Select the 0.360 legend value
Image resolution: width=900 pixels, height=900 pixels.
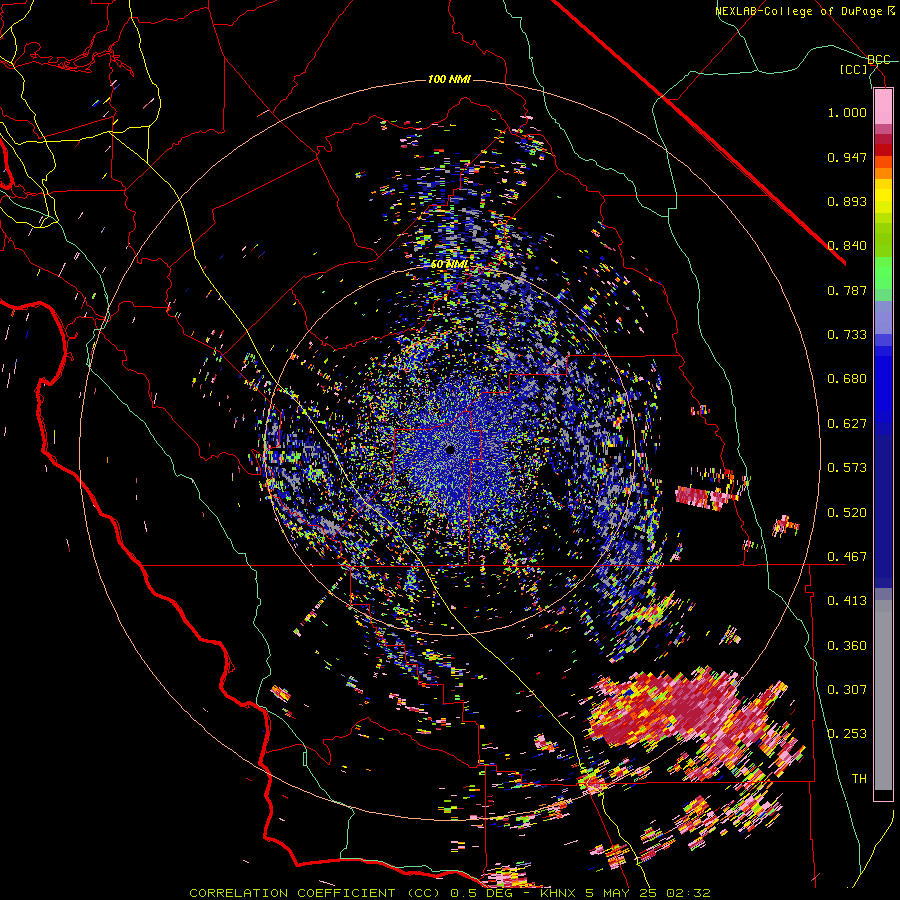[847, 646]
